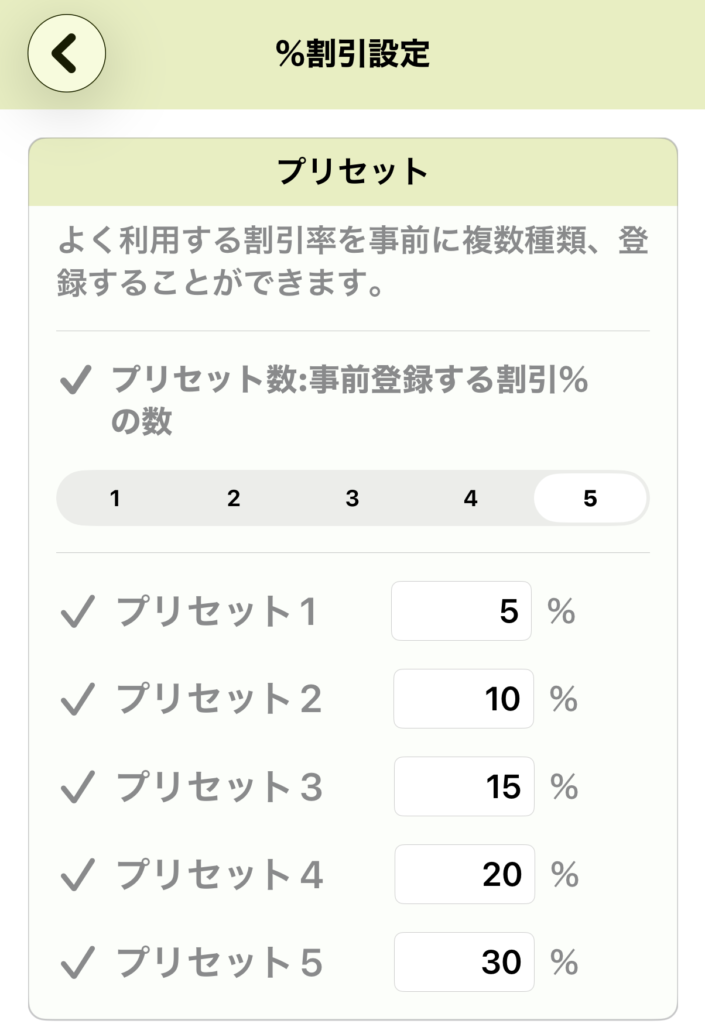Select 2 in the preset count selector
This screenshot has width=705, height=1024.
[x=233, y=498]
